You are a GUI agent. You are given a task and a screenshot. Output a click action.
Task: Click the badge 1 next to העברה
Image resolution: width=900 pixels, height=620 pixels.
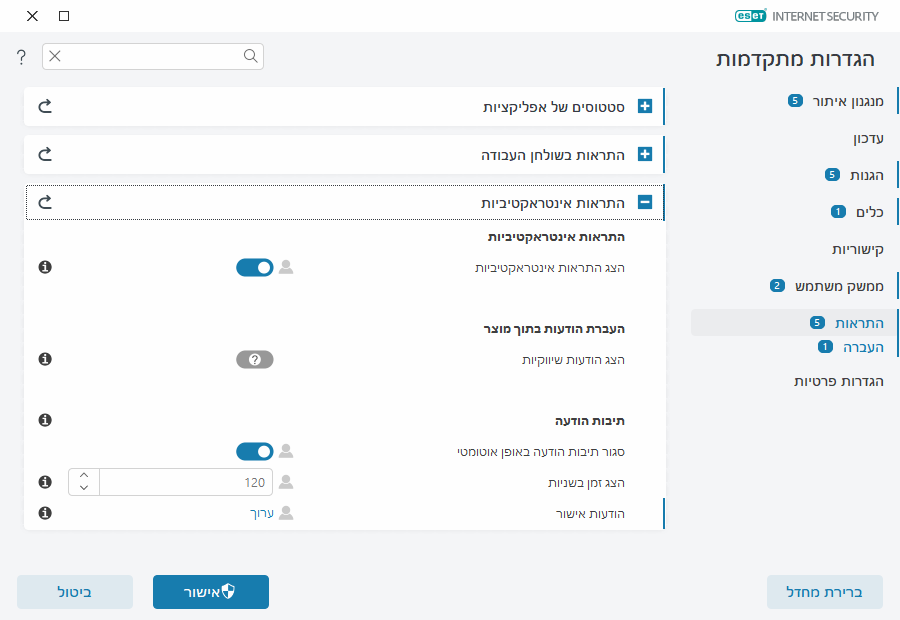click(x=825, y=347)
